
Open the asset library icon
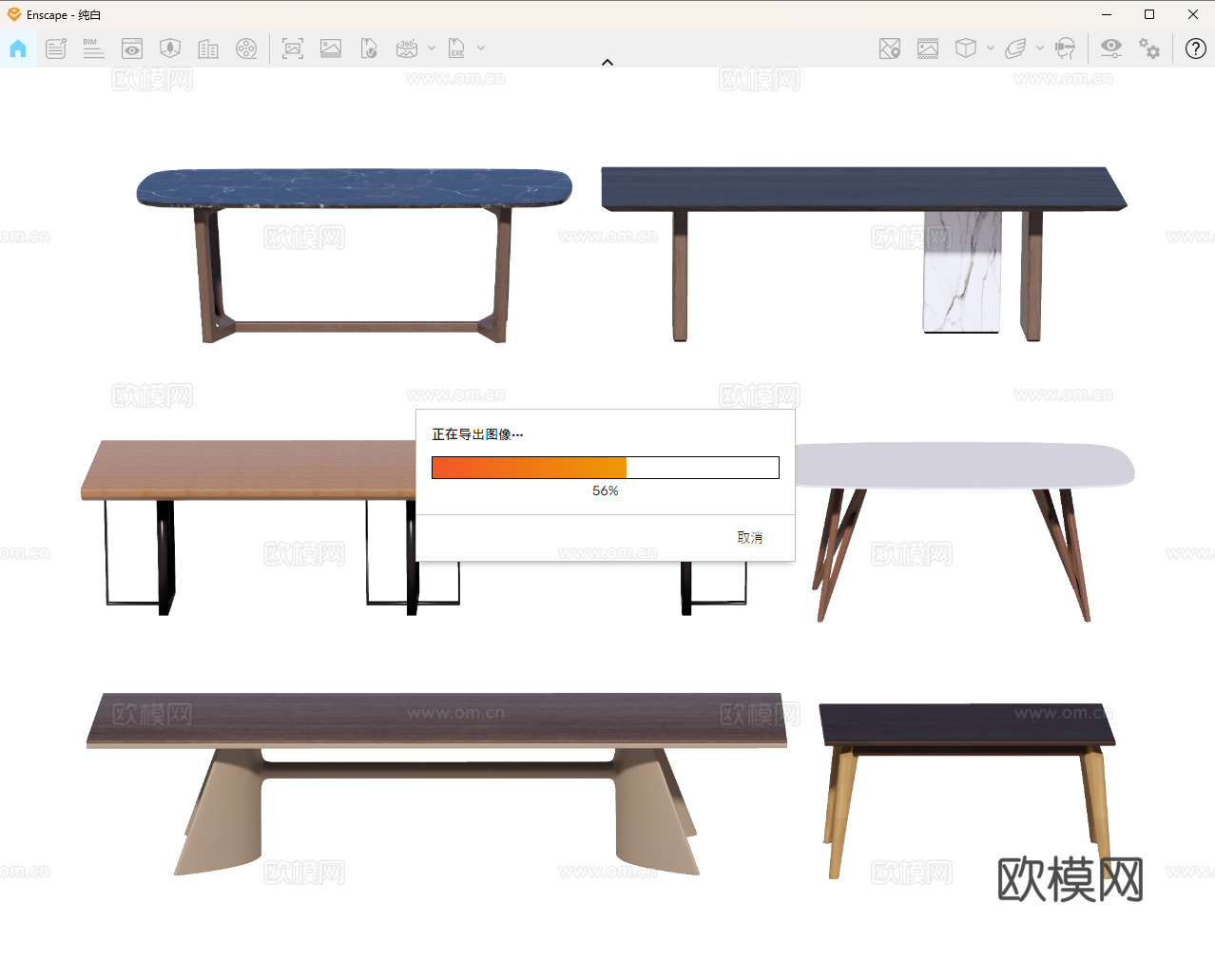170,48
